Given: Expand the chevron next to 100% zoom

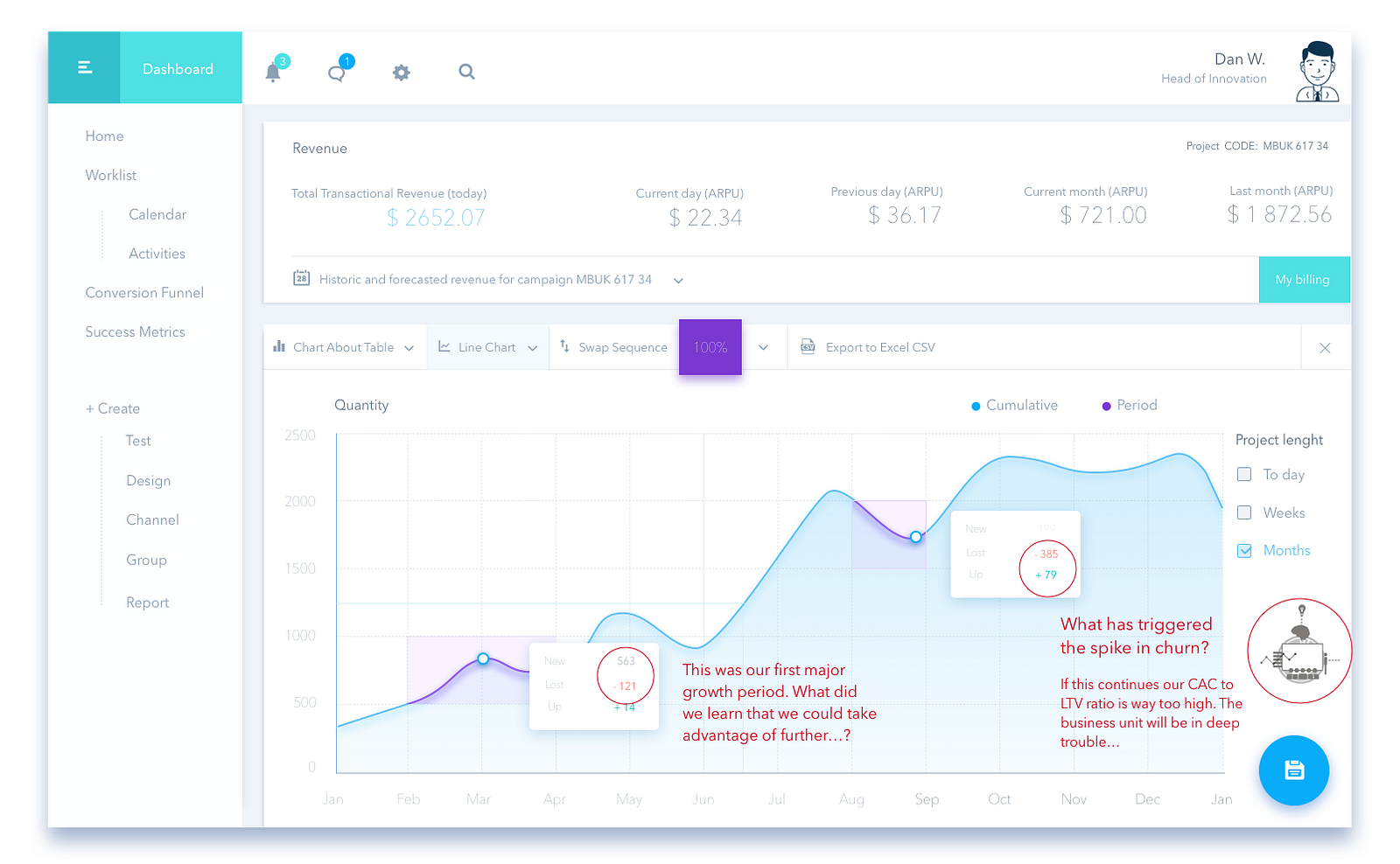Looking at the screenshot, I should [763, 347].
